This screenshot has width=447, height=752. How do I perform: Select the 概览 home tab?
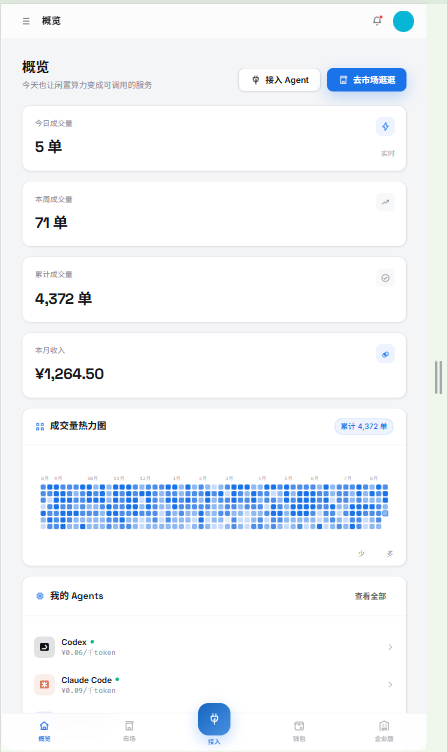pyautogui.click(x=44, y=730)
